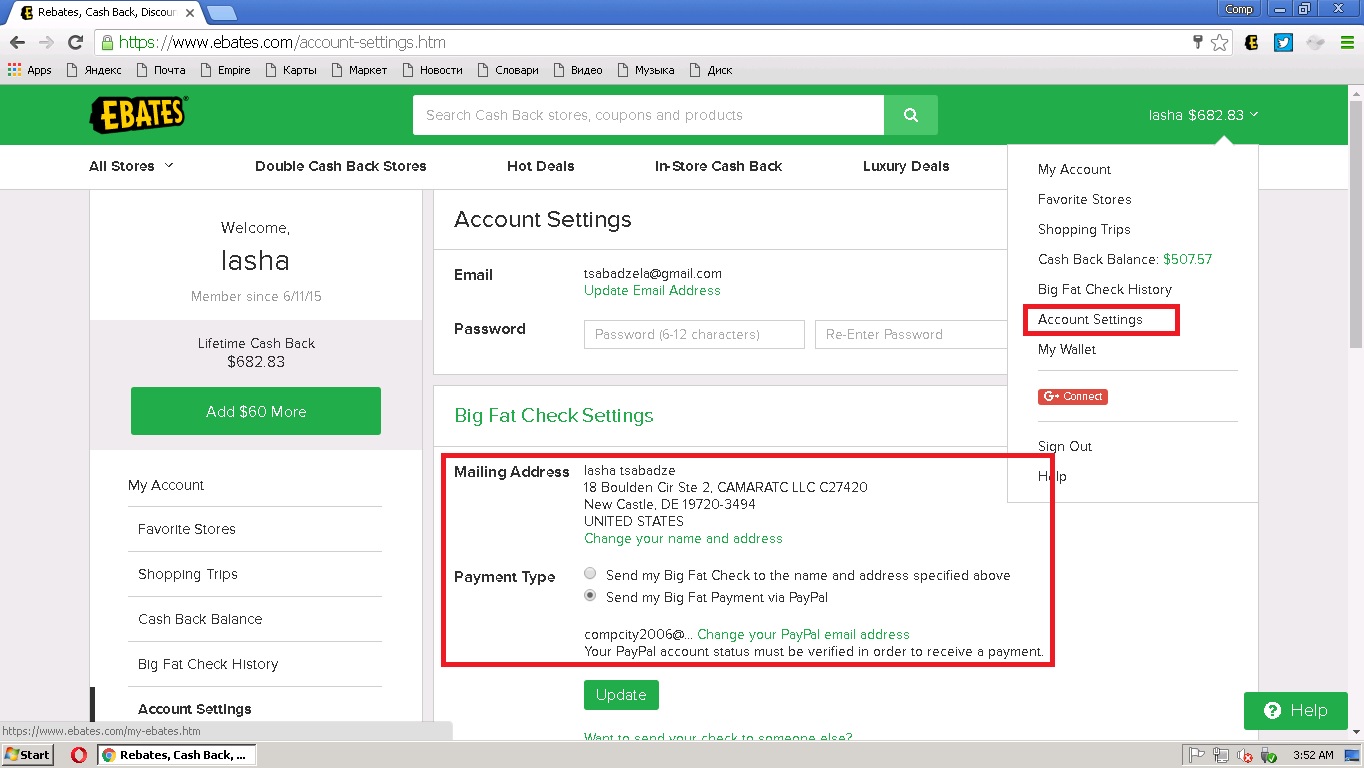Click the Search Cash Back stores field

point(648,115)
